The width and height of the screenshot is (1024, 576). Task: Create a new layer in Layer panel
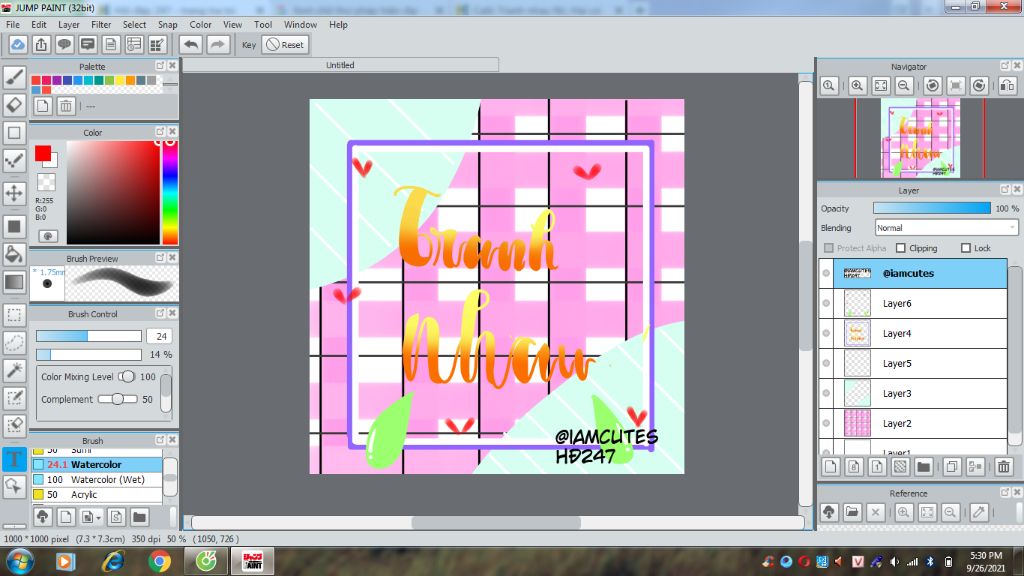pyautogui.click(x=830, y=466)
